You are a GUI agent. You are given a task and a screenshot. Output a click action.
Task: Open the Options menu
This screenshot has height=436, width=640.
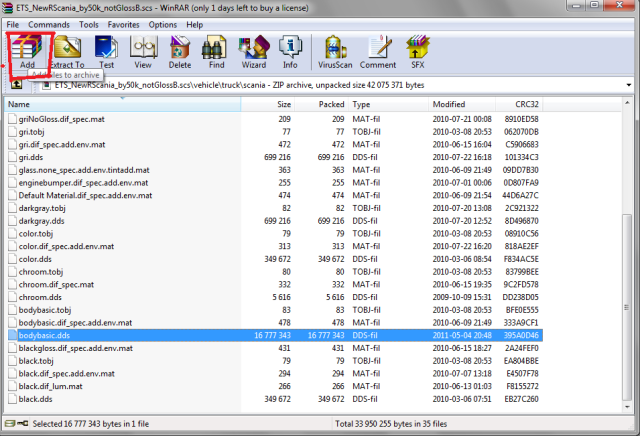(x=162, y=25)
